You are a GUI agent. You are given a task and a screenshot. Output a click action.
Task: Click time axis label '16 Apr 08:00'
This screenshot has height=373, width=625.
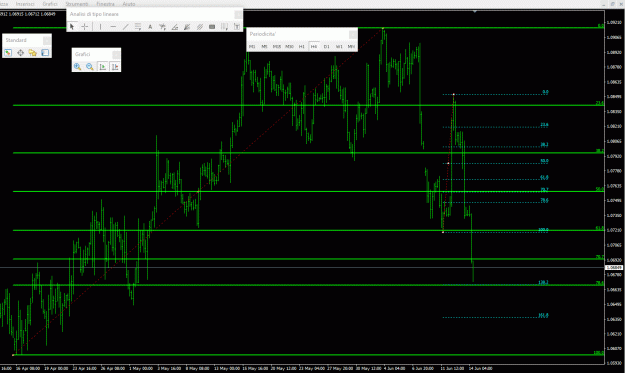pos(28,369)
